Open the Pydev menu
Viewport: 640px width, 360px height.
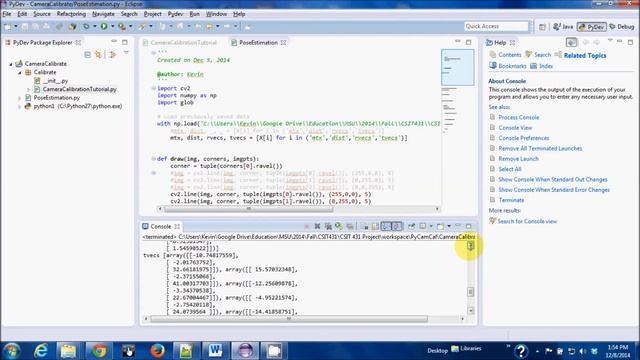click(176, 14)
